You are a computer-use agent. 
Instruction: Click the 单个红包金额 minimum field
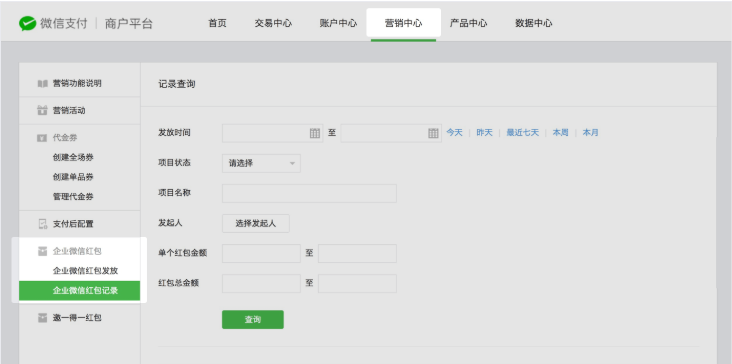[261, 253]
